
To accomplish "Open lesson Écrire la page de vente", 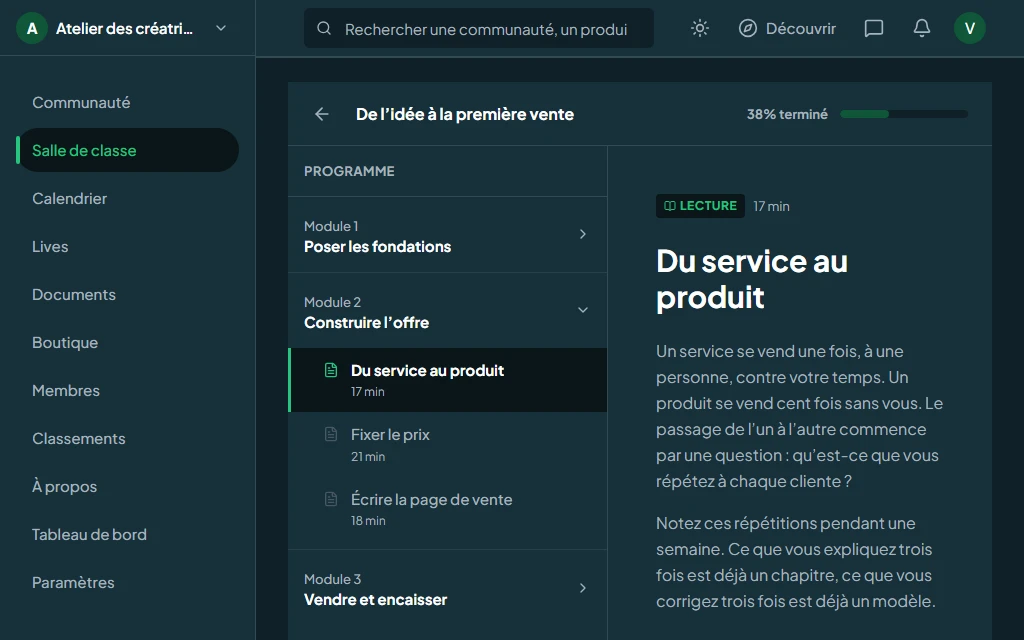I will click(448, 509).
